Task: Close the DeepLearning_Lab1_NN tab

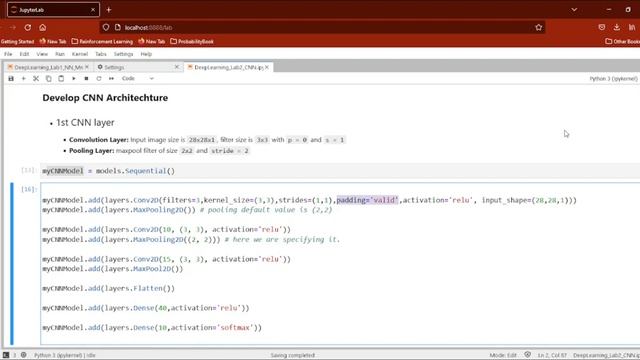Action: pos(87,67)
